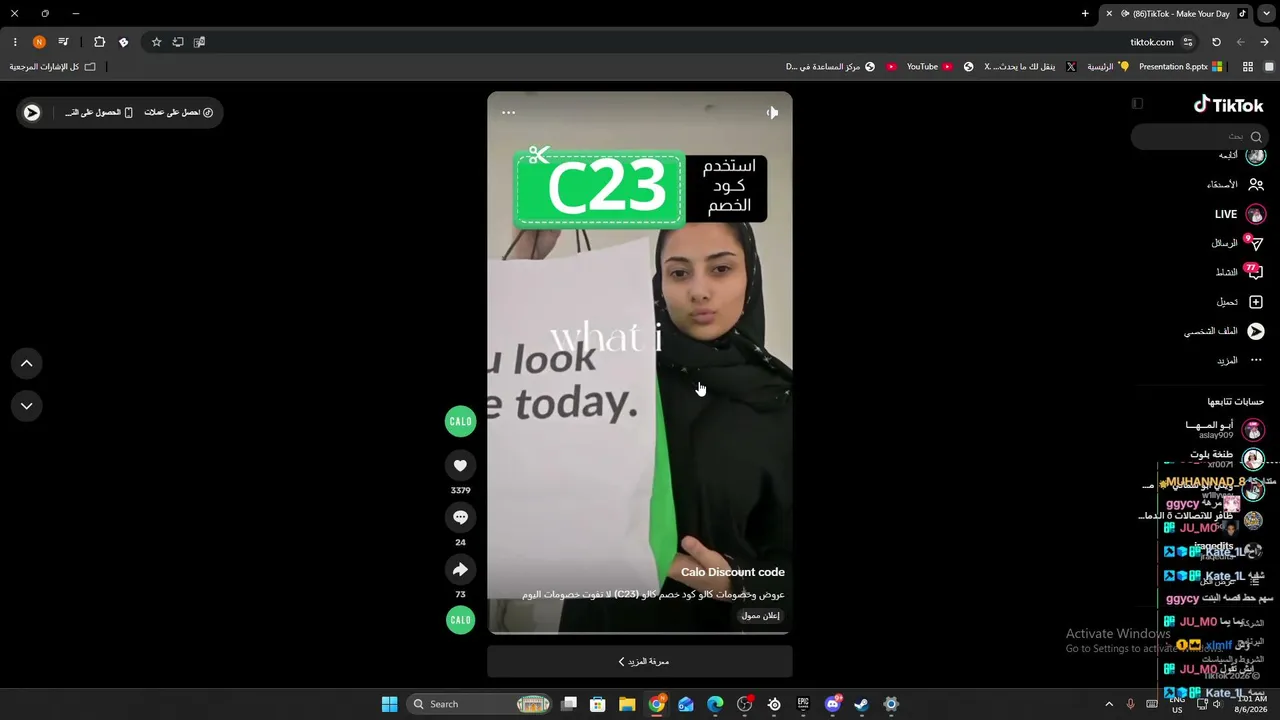Click the sponsored ad label (إعلان ممول)
The height and width of the screenshot is (720, 1280).
[760, 615]
